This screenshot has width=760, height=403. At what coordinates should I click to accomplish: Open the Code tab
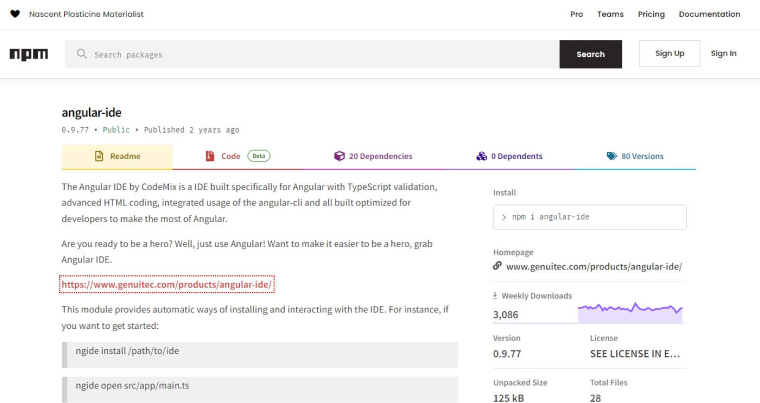238,157
